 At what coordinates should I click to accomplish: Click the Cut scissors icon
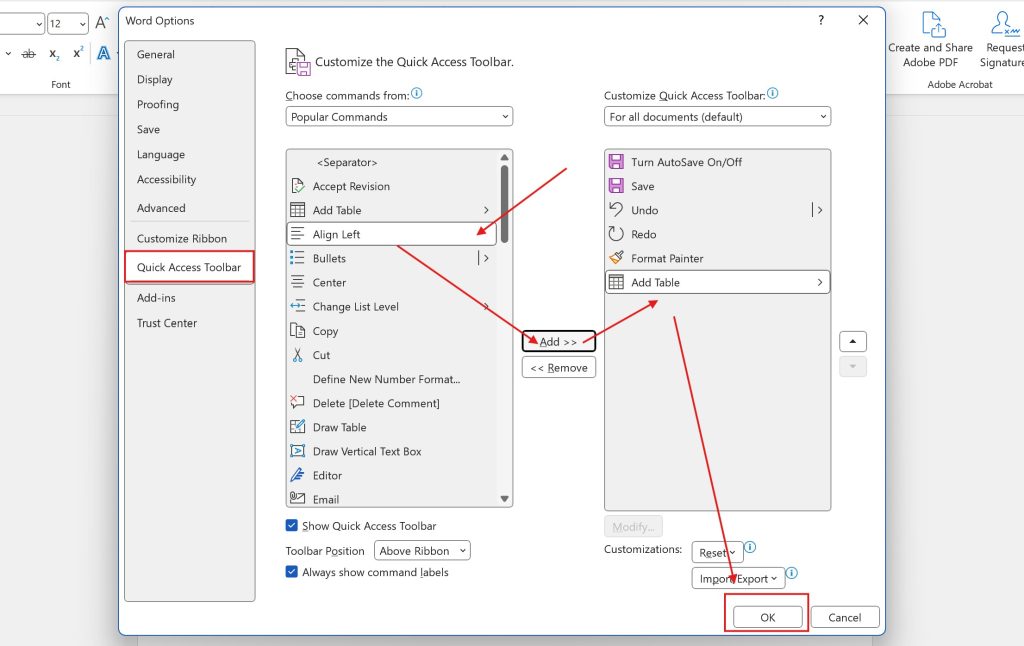tap(299, 354)
